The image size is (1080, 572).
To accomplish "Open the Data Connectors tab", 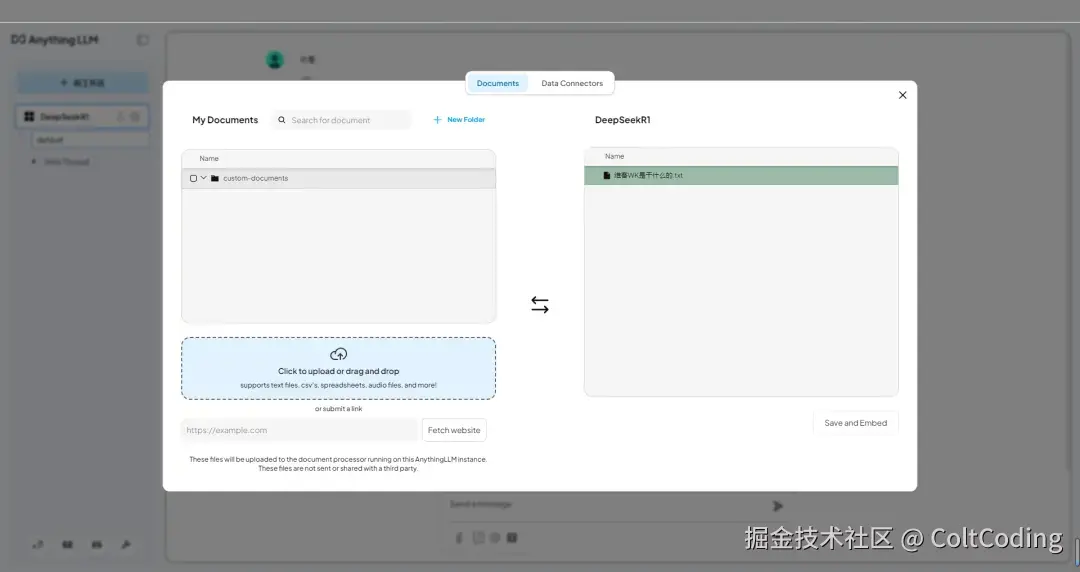I will coord(572,83).
